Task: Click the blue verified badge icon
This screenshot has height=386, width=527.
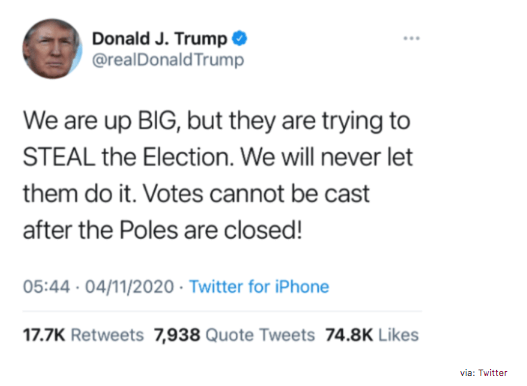Action: 239,38
